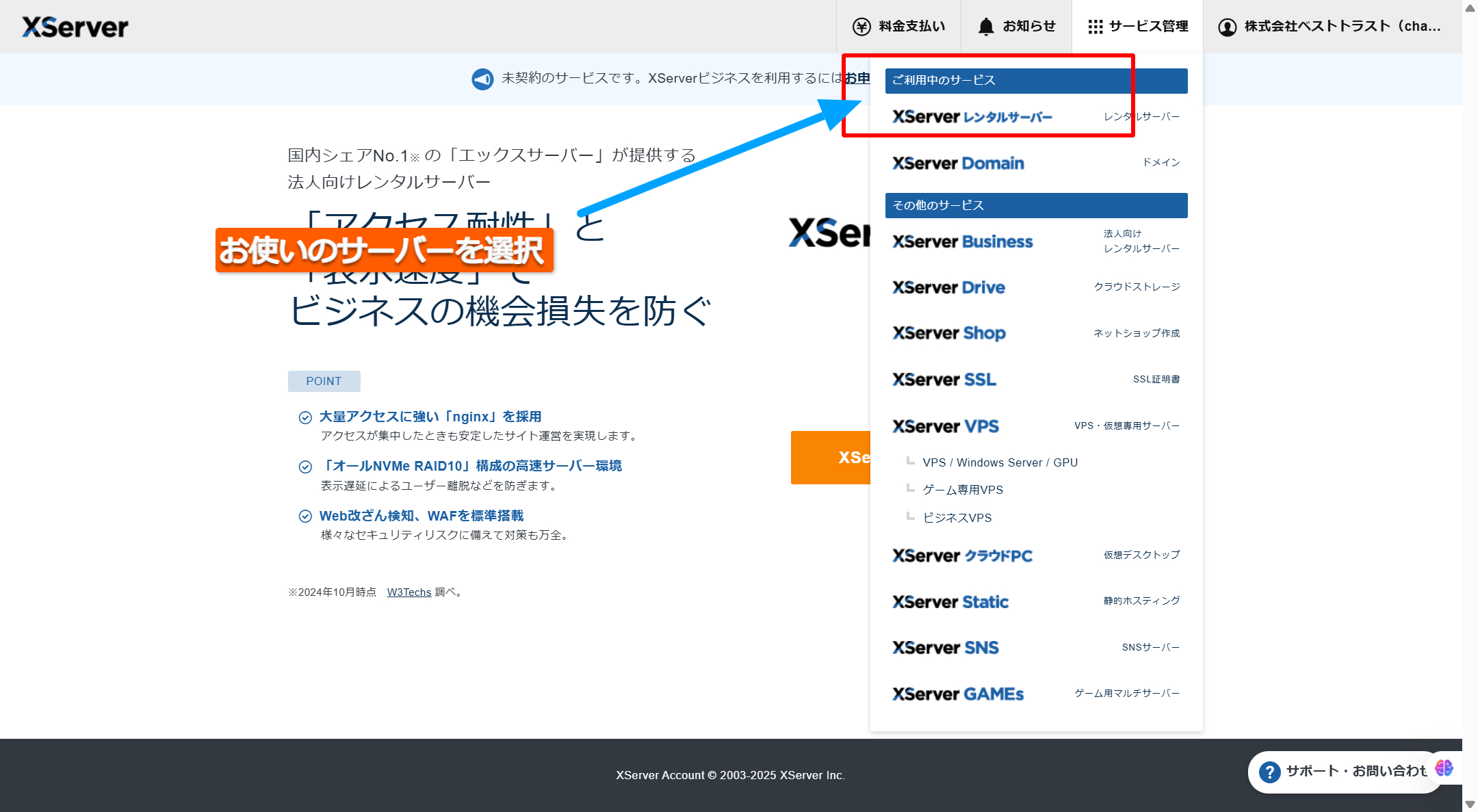1478x812 pixels.
Task: Click the W3Techs link
Action: pyautogui.click(x=409, y=592)
